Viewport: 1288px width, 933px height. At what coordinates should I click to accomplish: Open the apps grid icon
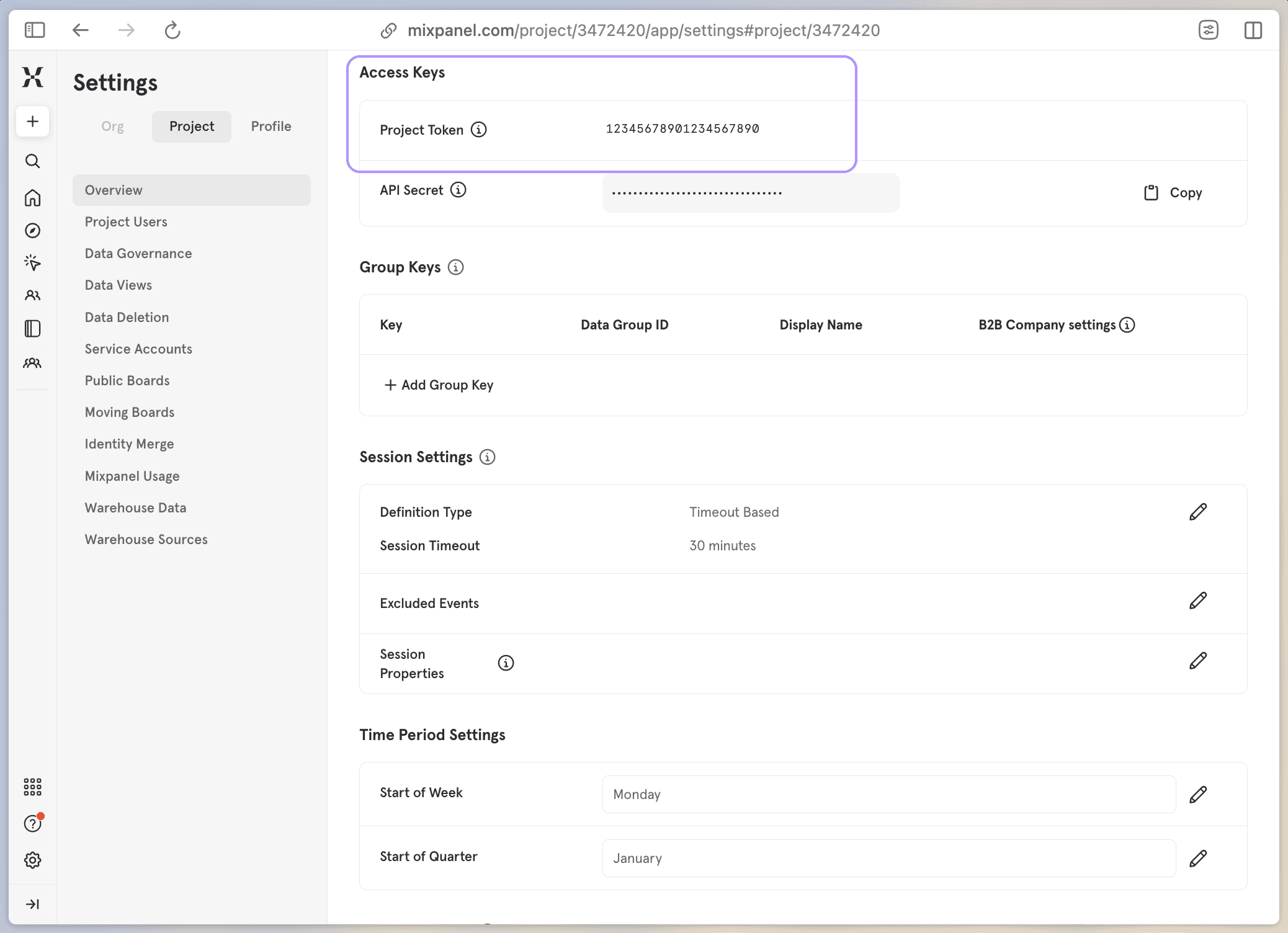32,787
